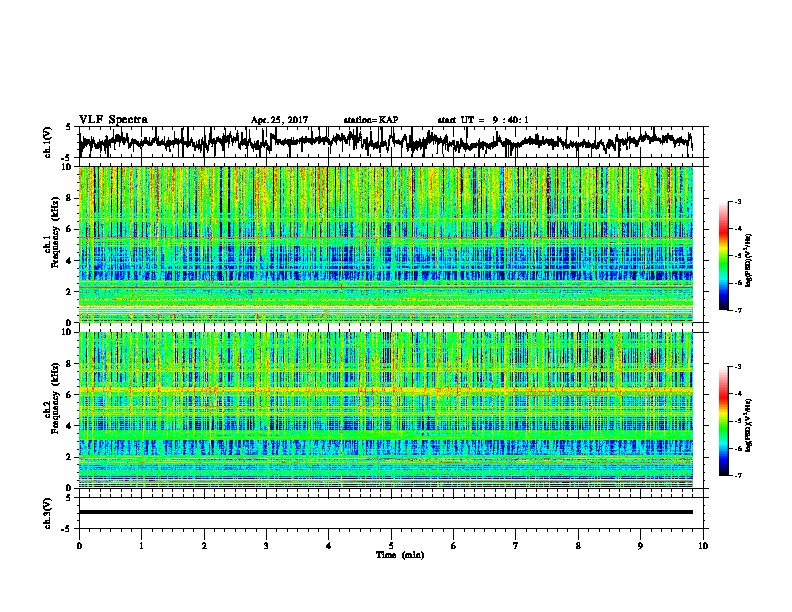Click the ch.1 color scale bar
The height and width of the screenshot is (612, 792).
click(723, 256)
